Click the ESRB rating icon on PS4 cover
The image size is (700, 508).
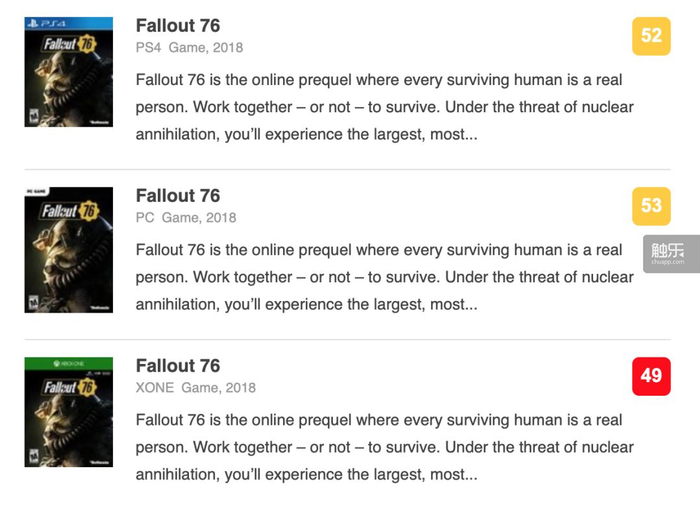[x=33, y=116]
